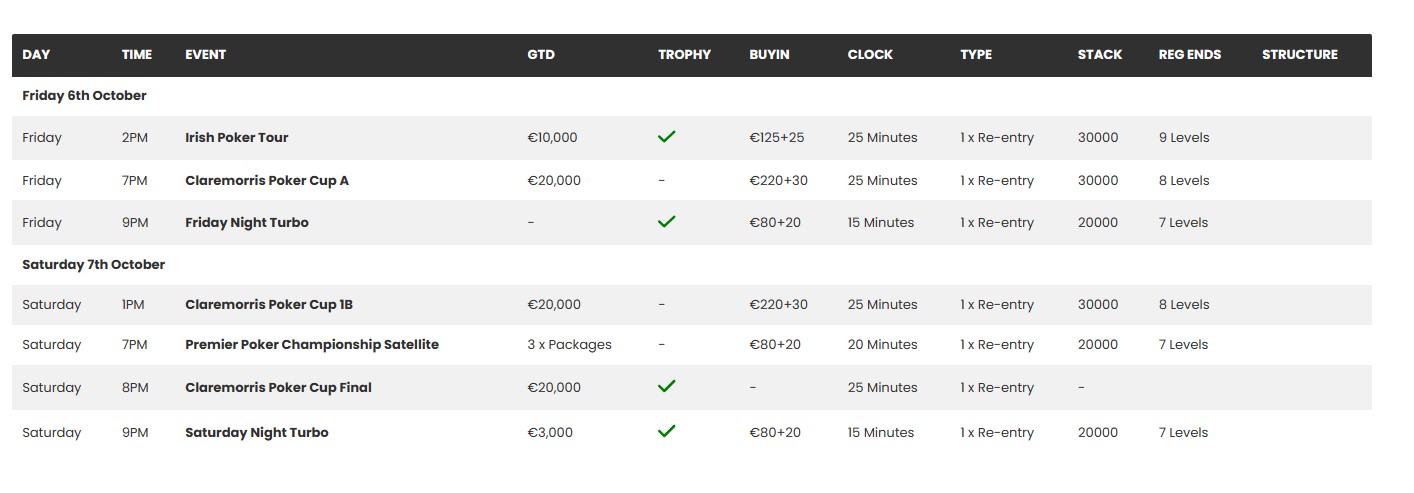This screenshot has width=1414, height=493.
Task: Open the Saturday Night Turbo event
Action: click(257, 433)
